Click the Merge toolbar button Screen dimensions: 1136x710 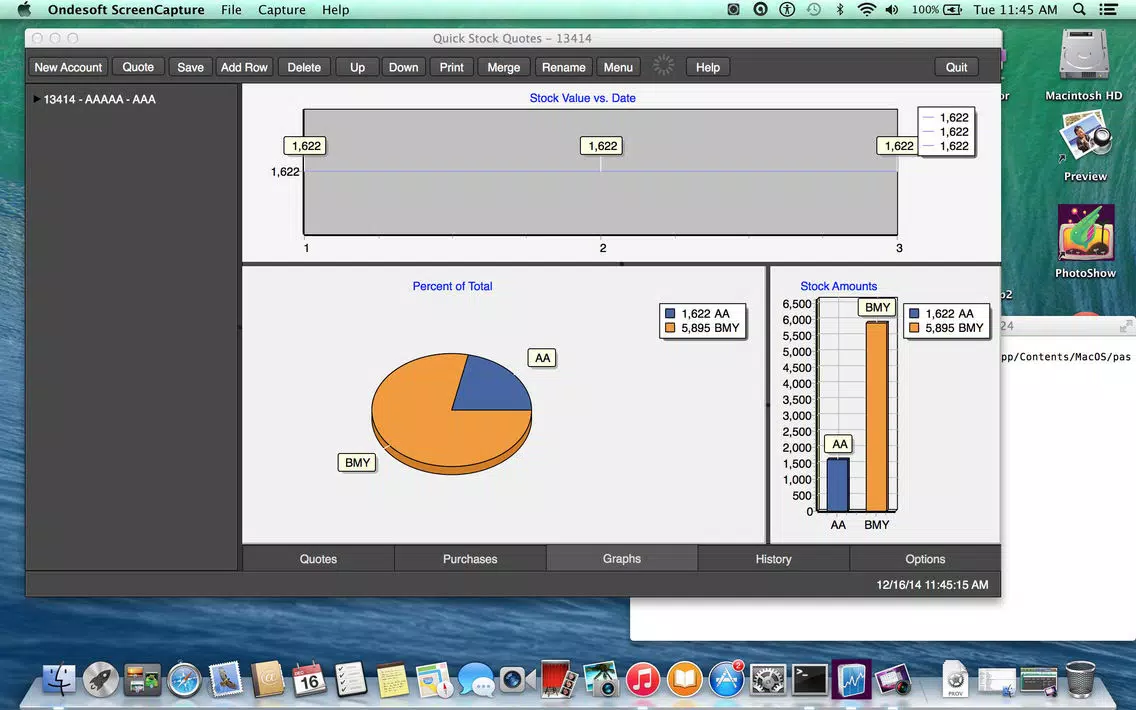click(504, 67)
